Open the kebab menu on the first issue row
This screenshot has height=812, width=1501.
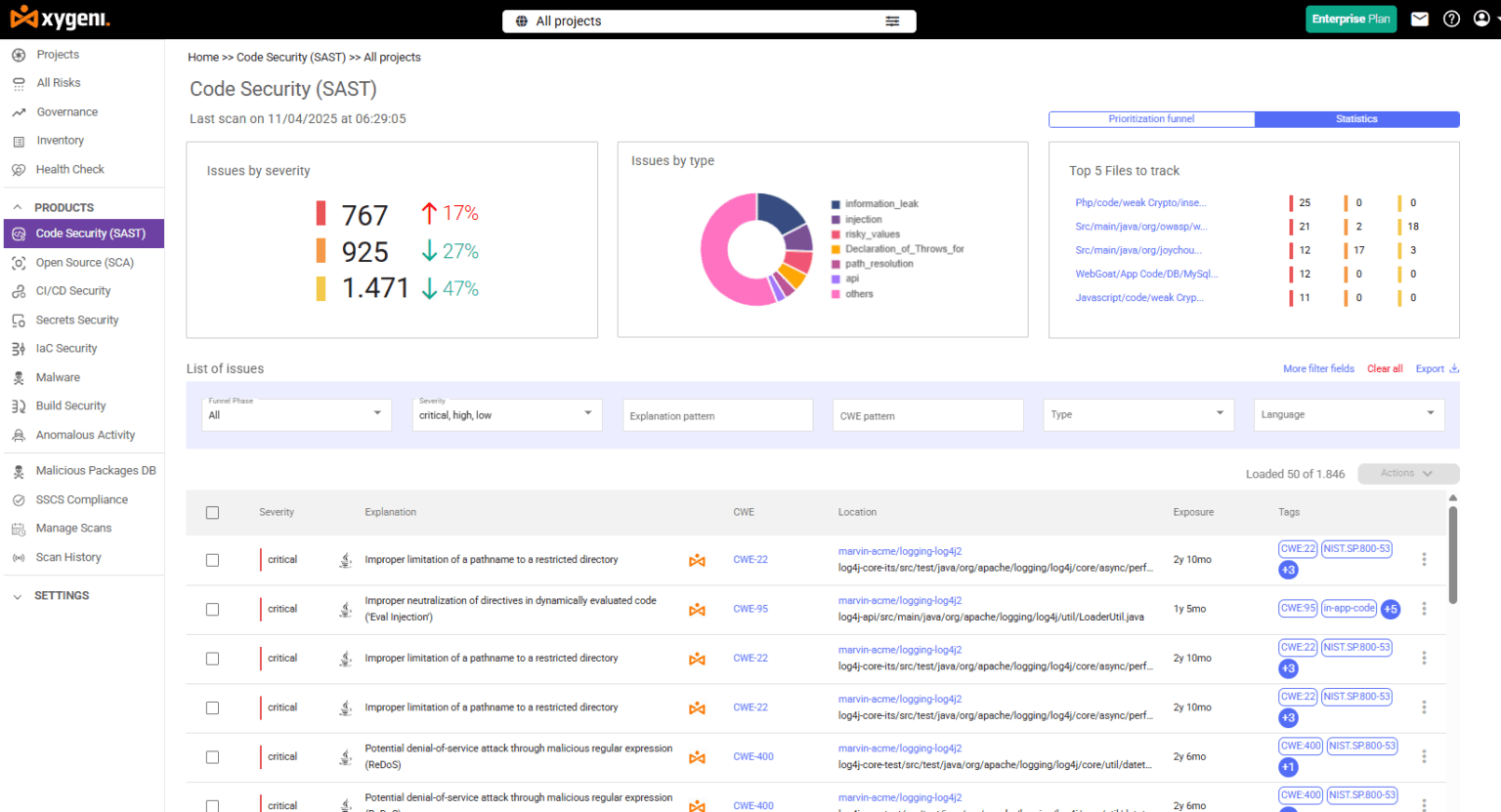pos(1424,559)
